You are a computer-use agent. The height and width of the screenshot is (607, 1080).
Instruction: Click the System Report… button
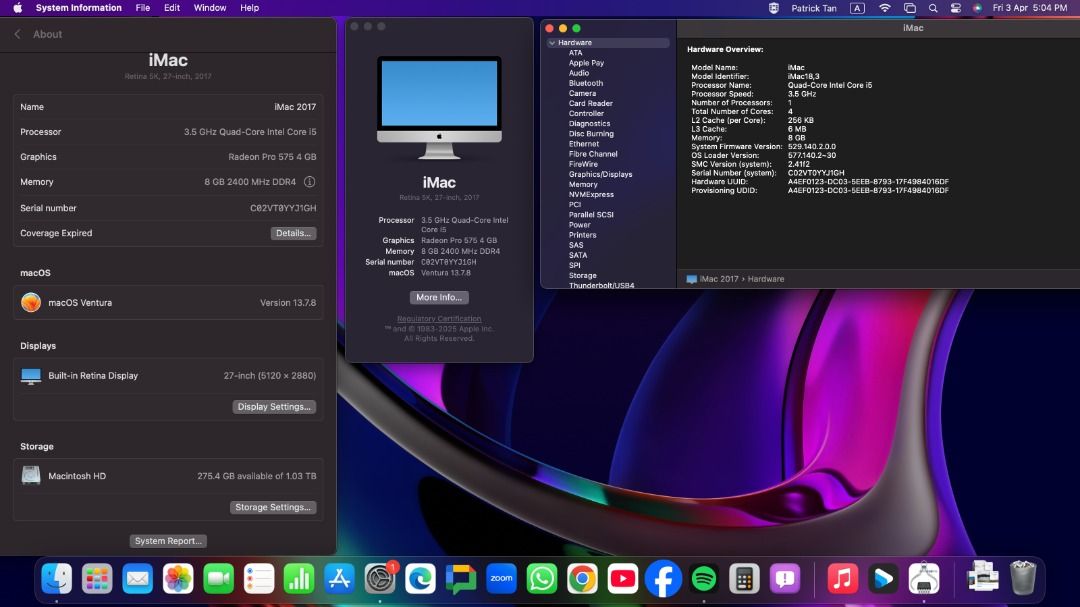click(x=168, y=541)
